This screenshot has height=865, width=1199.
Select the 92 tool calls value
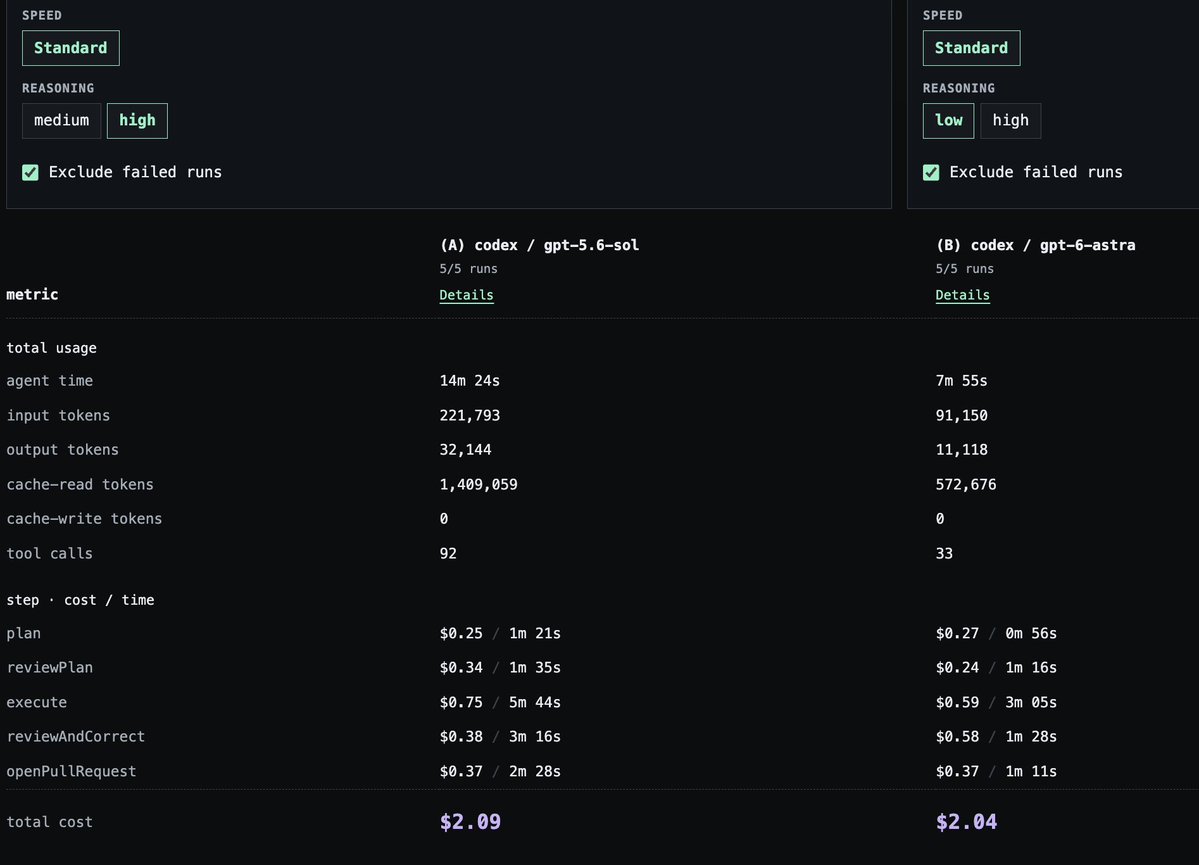[448, 554]
